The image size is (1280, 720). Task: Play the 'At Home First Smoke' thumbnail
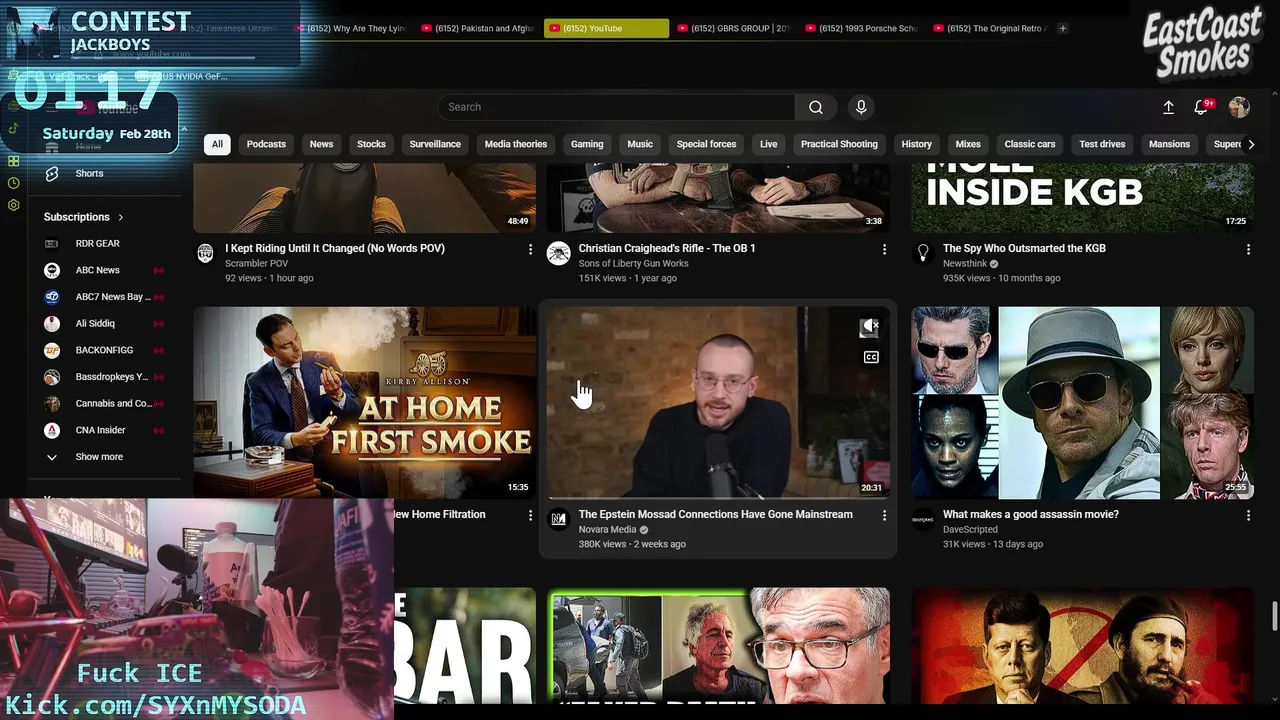(x=364, y=402)
